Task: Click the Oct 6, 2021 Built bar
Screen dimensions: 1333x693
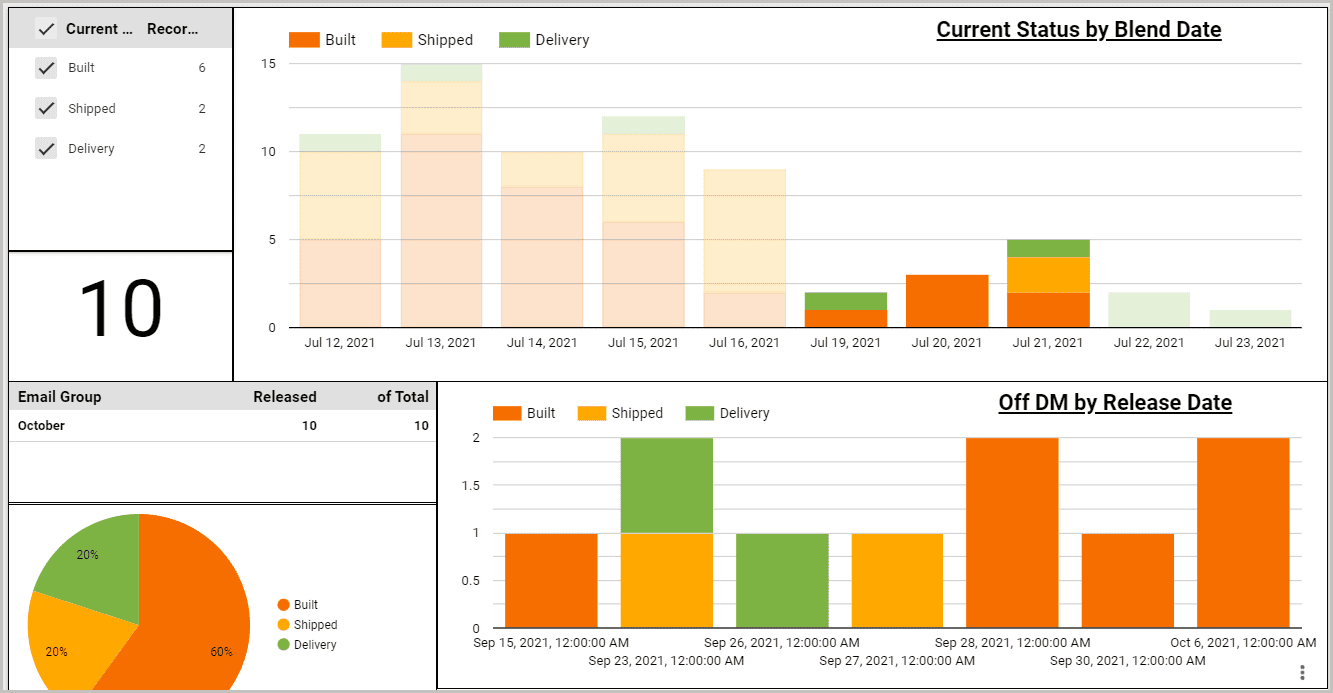Action: tap(1243, 533)
